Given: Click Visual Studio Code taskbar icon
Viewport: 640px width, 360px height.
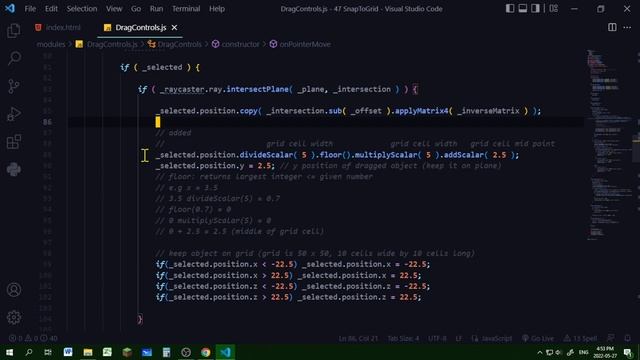Looking at the screenshot, I should tap(225, 352).
